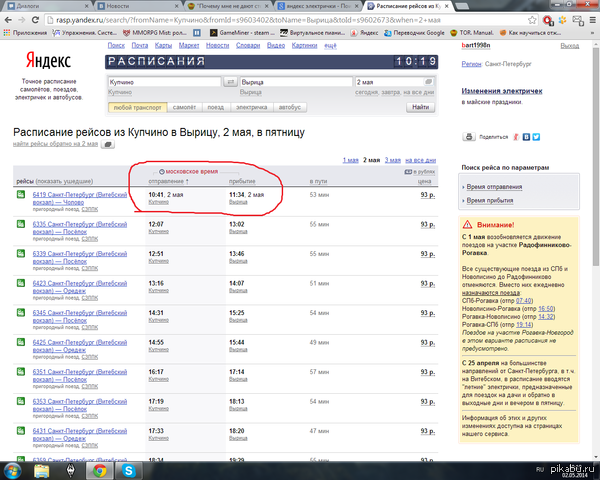
Task: Click the Chrome icon in the taskbar
Action: click(99, 469)
